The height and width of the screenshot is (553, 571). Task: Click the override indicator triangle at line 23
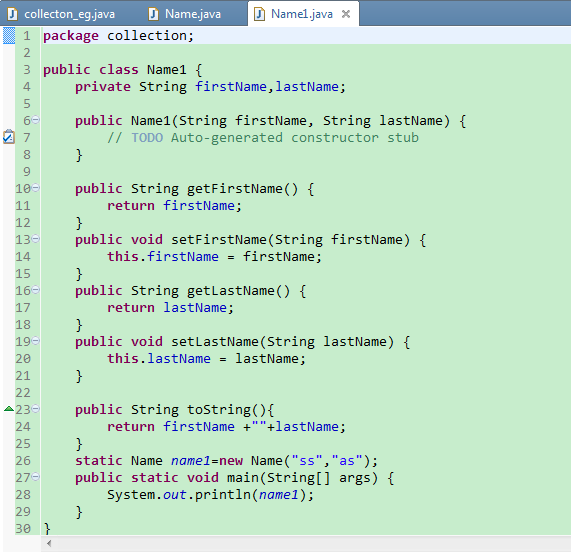tap(9, 409)
